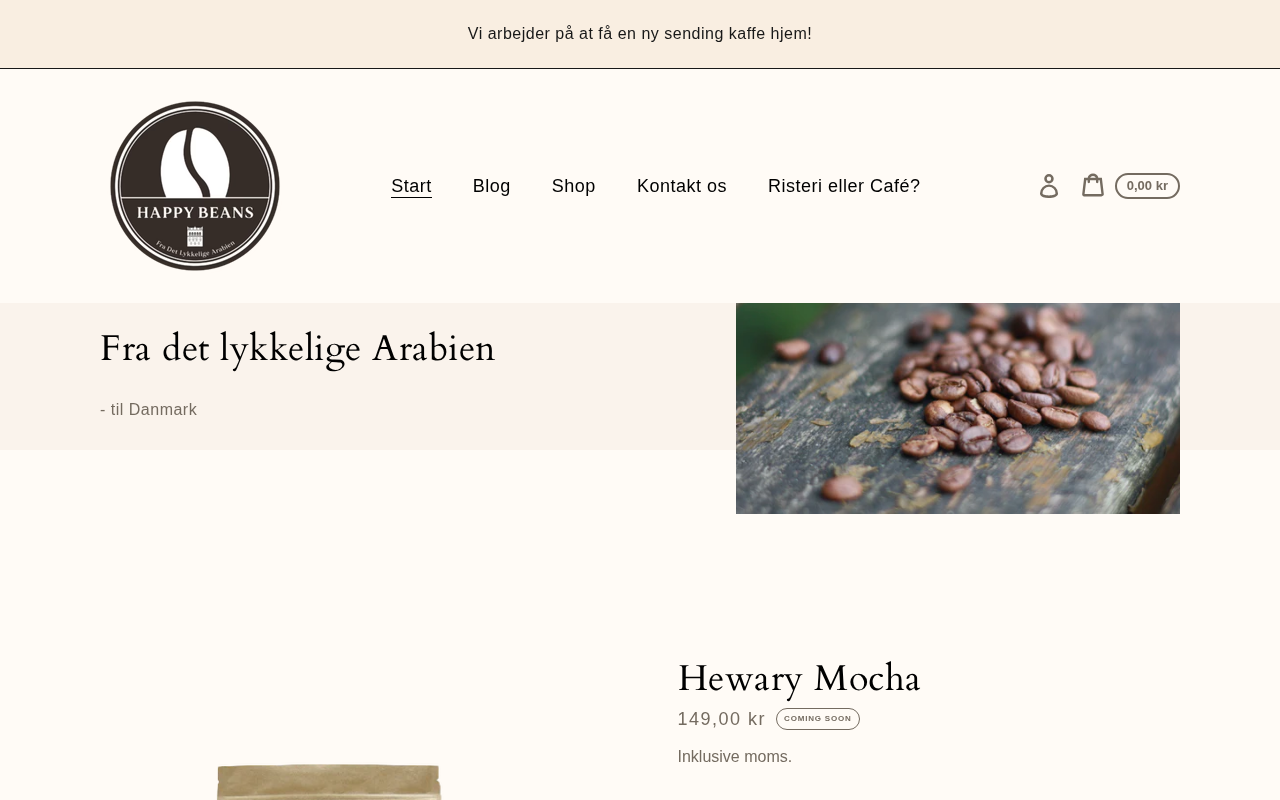Click the Coming Soon badge
This screenshot has height=800, width=1280.
(818, 719)
